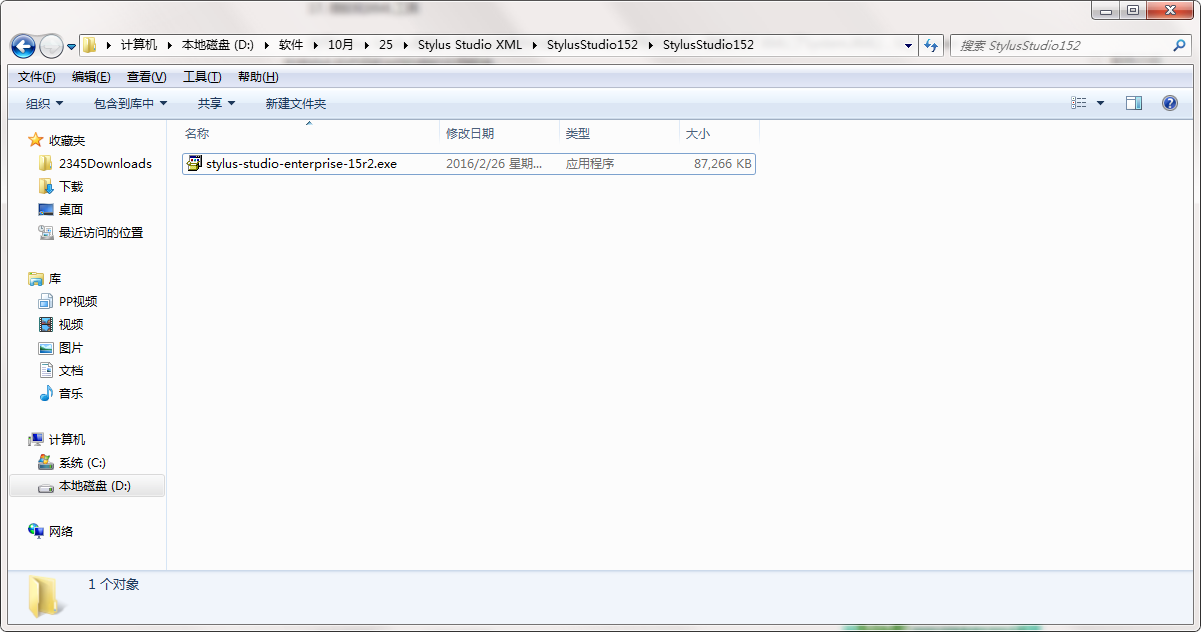Click the change view icon
1201x632 pixels.
(1079, 103)
